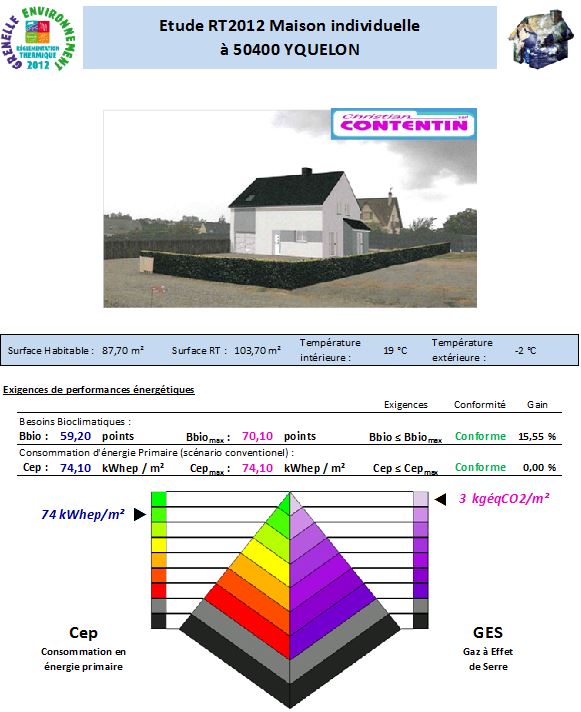
Task: Click the '74 kWhep/m²' indicator label
Action: 83,514
